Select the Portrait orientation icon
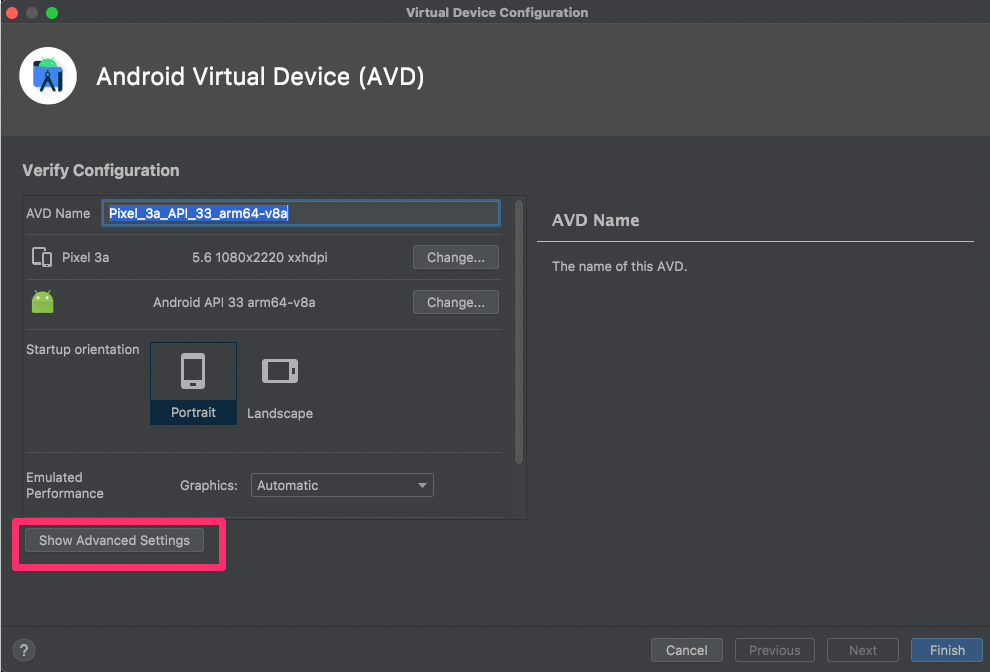The image size is (990, 672). tap(193, 383)
